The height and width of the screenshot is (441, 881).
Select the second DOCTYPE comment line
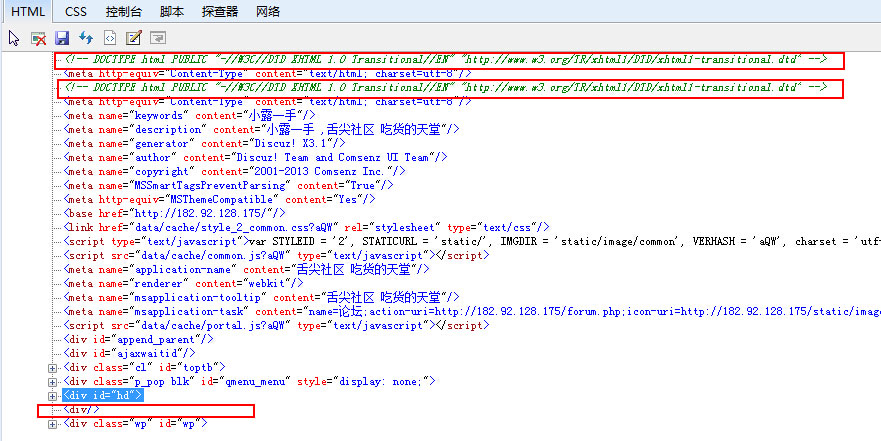click(446, 87)
